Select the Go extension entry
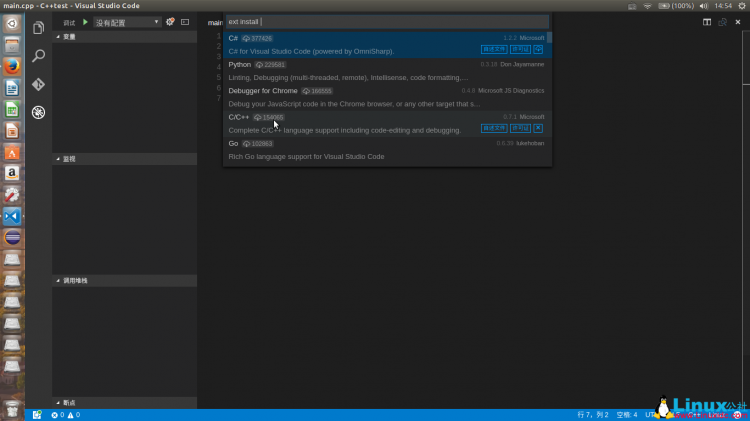The image size is (750, 421). [387, 150]
